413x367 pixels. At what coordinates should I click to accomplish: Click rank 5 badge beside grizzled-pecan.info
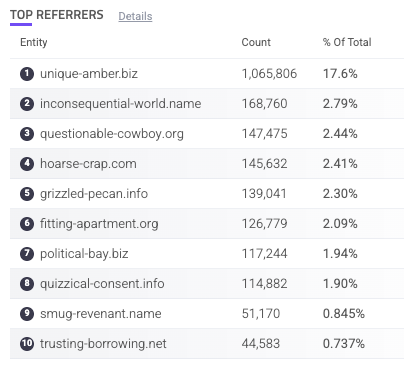click(27, 194)
